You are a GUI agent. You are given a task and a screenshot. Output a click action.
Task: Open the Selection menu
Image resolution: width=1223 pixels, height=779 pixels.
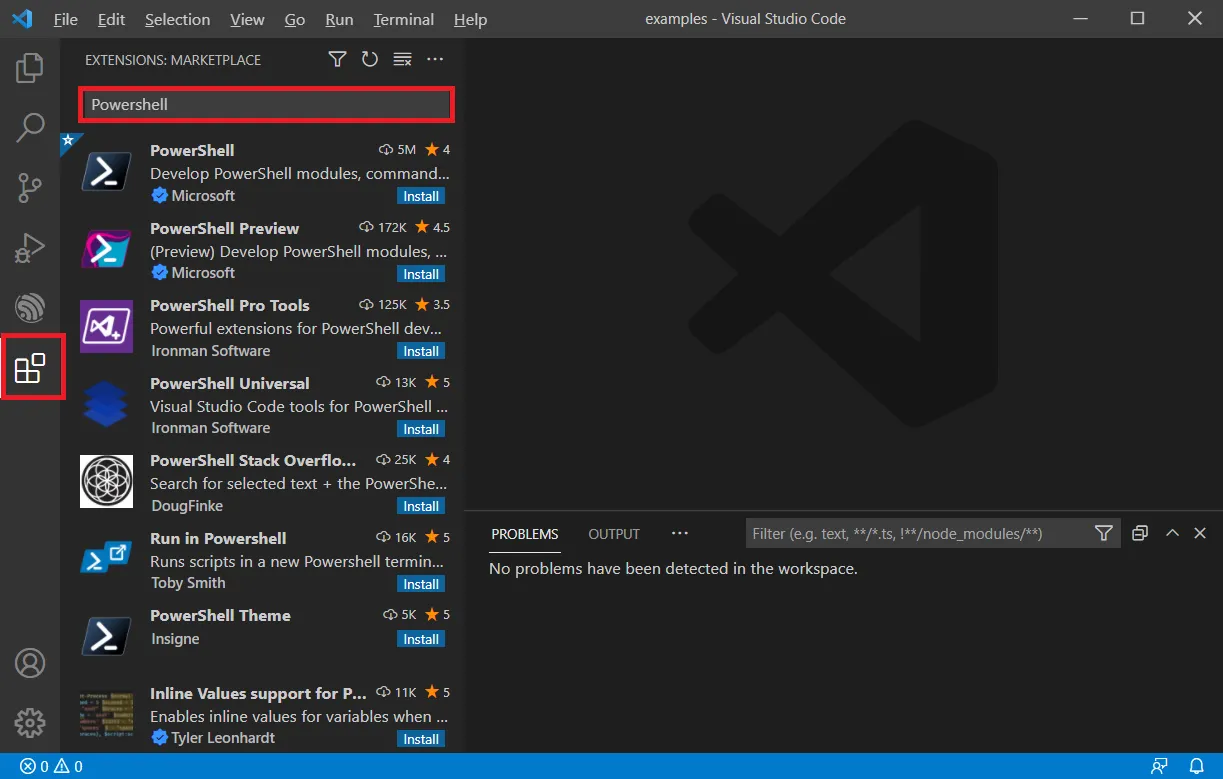177,19
